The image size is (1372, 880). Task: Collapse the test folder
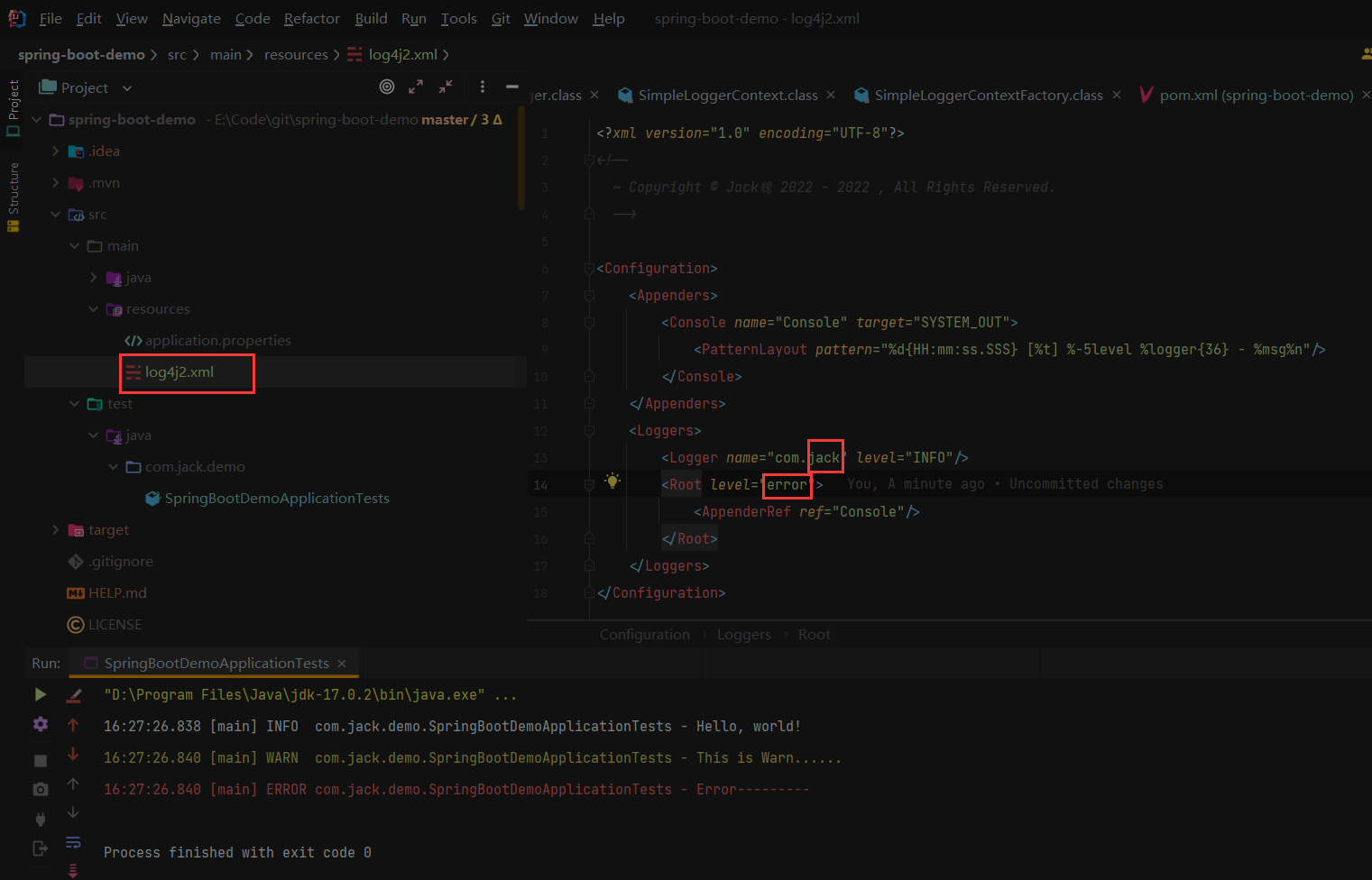(75, 404)
